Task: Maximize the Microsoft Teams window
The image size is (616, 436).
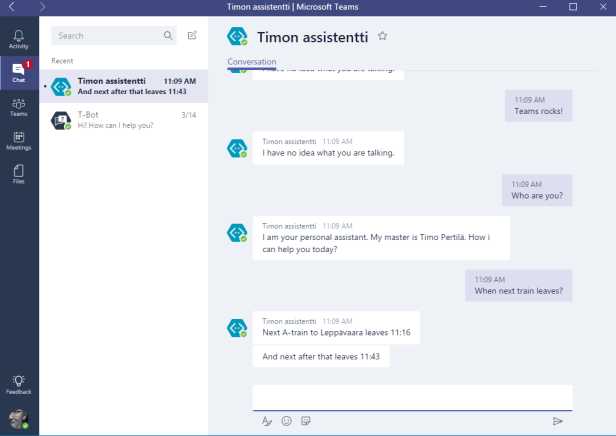Action: pos(573,7)
